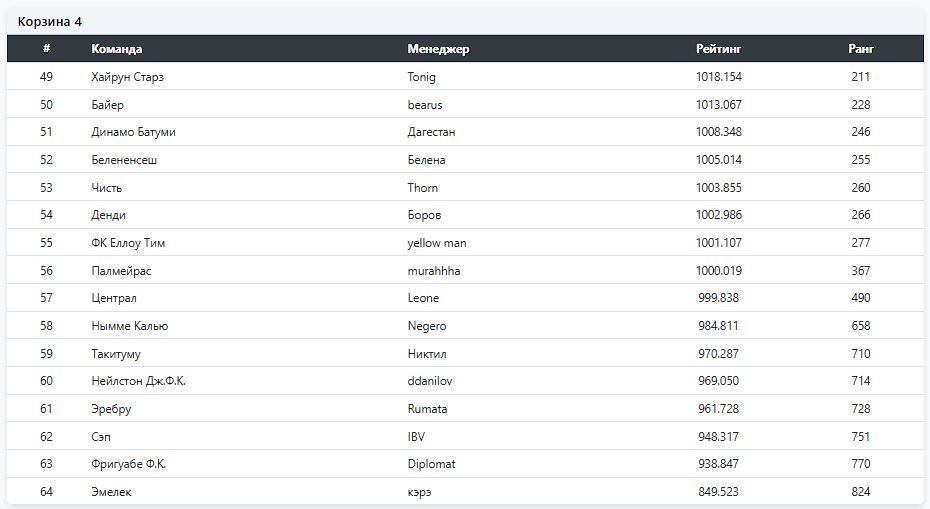Click the Менеджер column header
This screenshot has width=930, height=509.
click(x=438, y=49)
